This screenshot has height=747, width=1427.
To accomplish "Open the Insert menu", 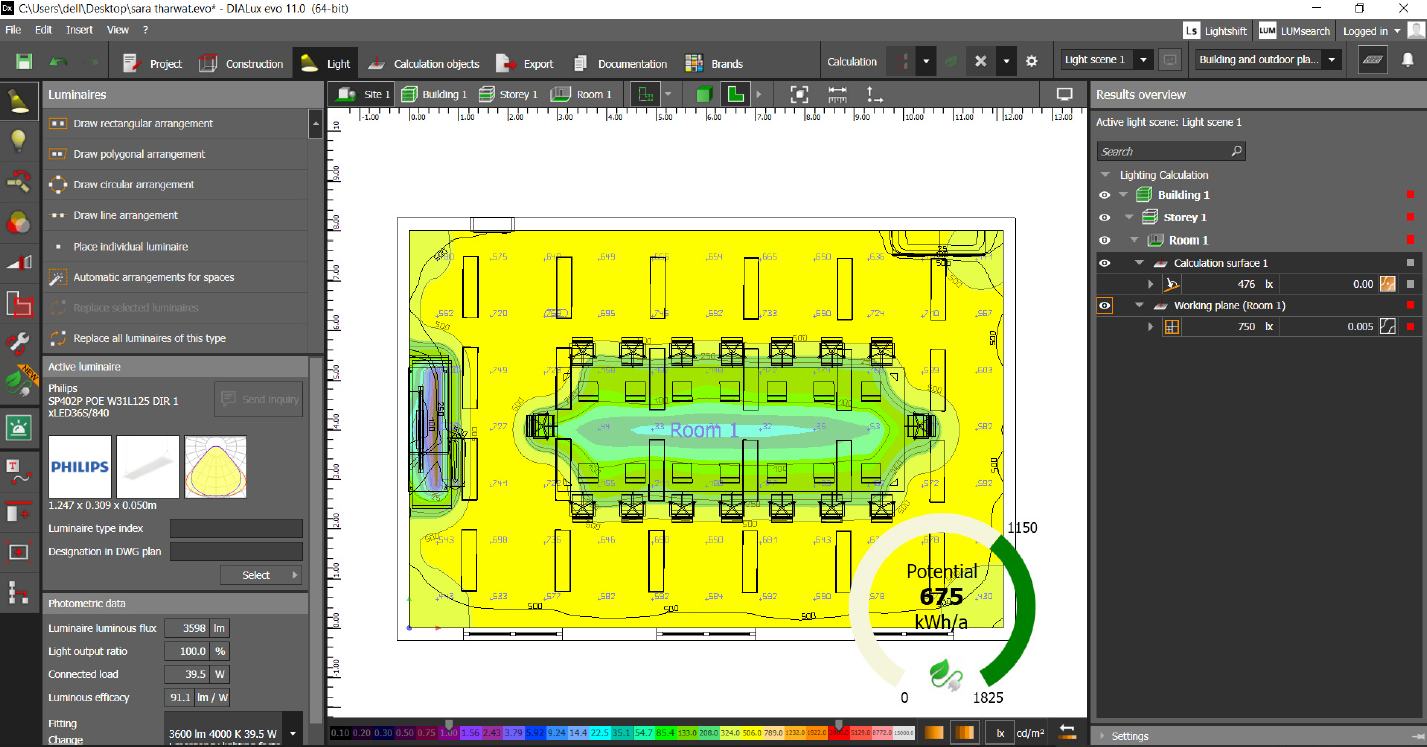I will point(79,29).
